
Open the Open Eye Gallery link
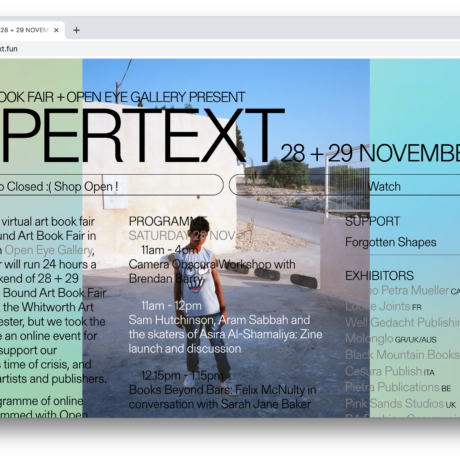pos(49,250)
